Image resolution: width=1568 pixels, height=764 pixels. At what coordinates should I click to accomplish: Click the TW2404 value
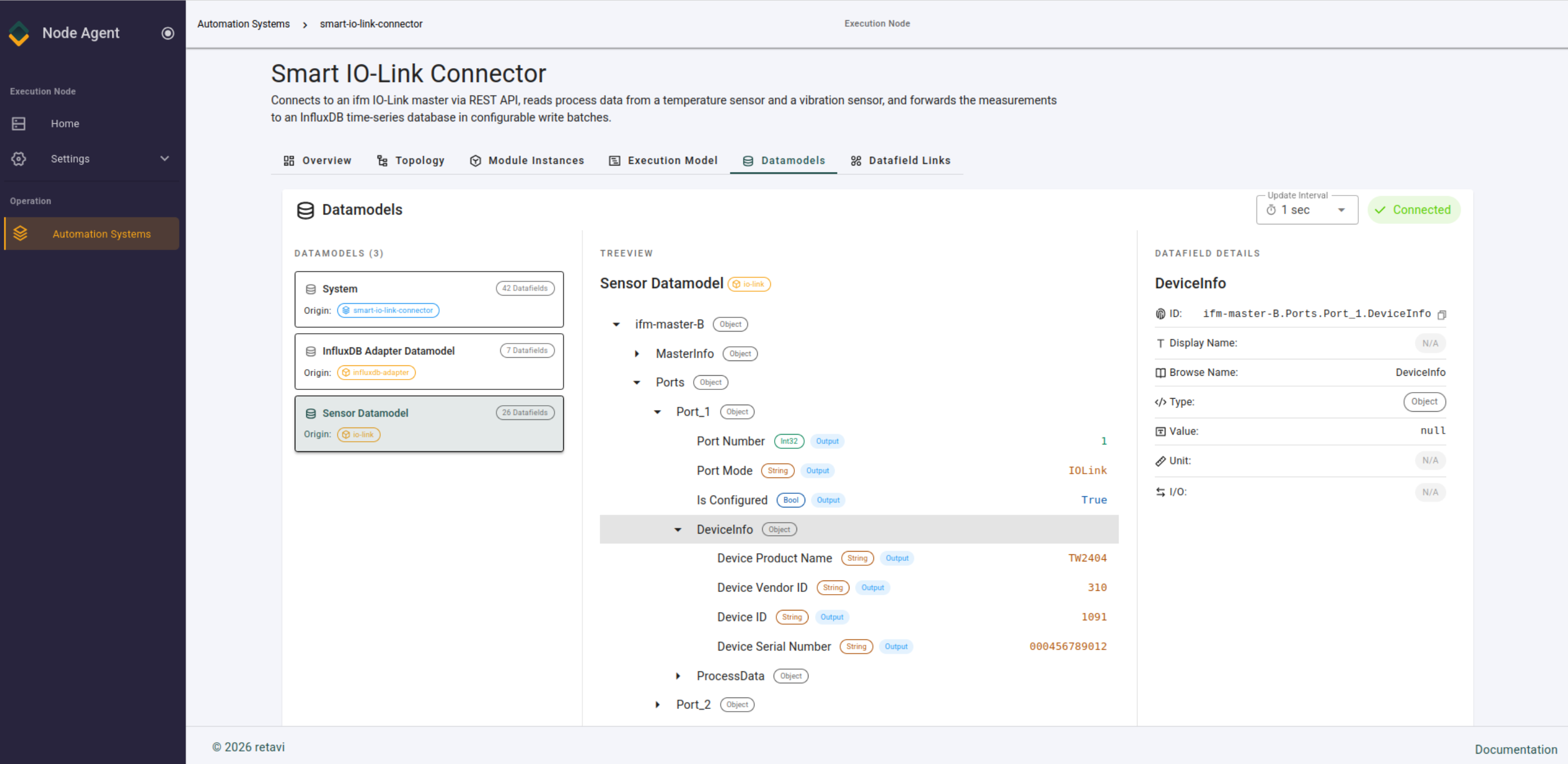tap(1087, 558)
